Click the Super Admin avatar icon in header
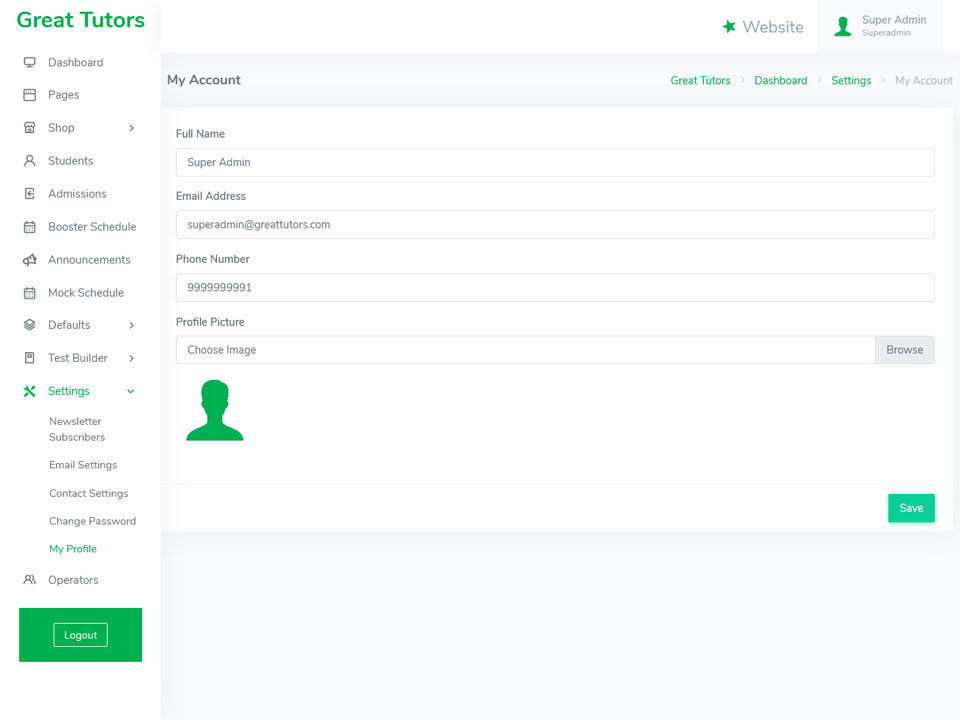 [x=843, y=26]
